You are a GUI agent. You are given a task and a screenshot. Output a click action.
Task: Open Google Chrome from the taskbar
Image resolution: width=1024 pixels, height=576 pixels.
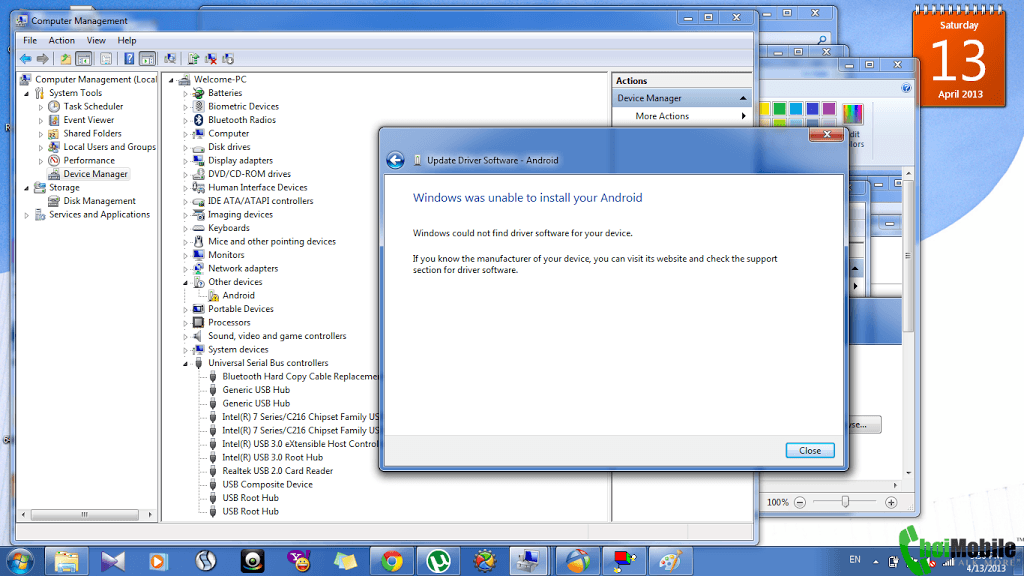(x=392, y=561)
